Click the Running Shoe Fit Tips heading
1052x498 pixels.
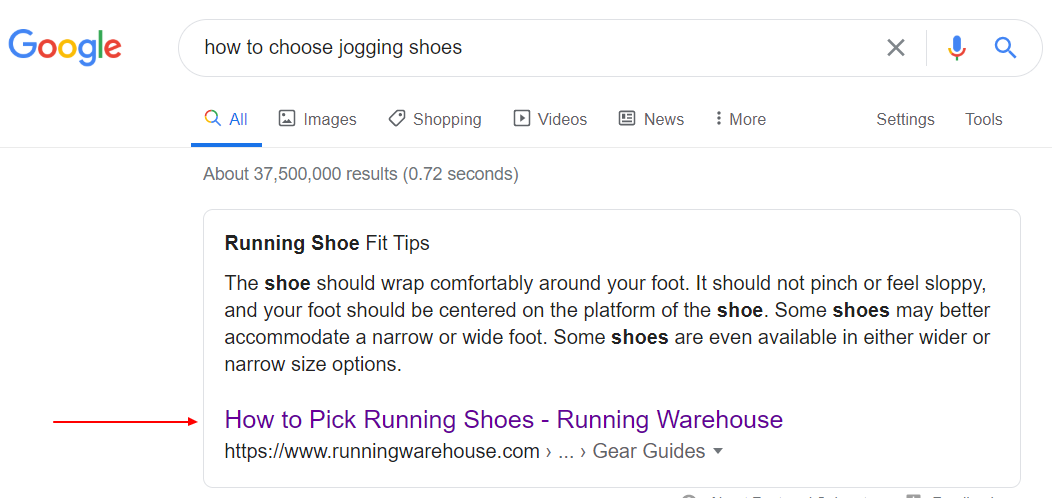tap(327, 243)
